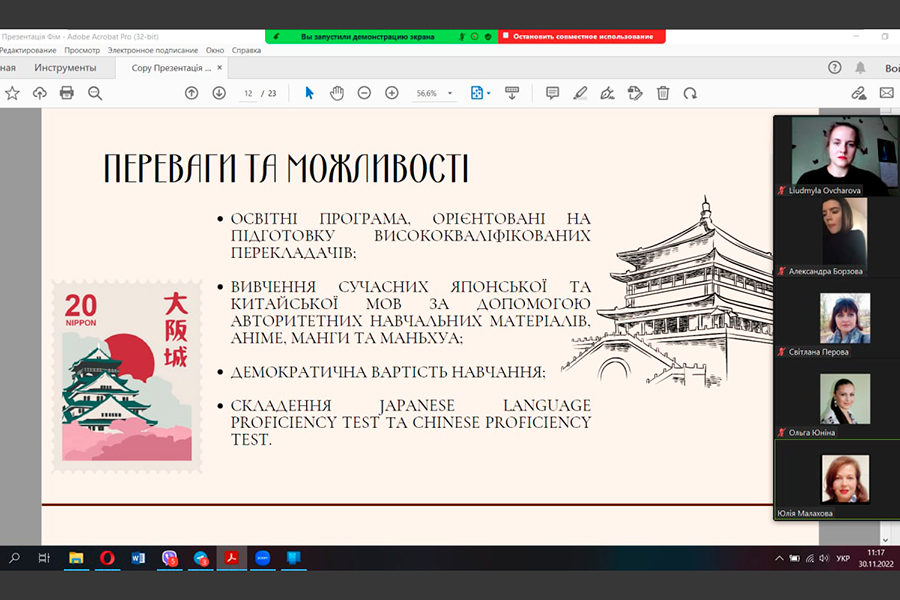The image size is (900, 600).
Task: Bookmark the document with the star icon
Action: (x=12, y=93)
